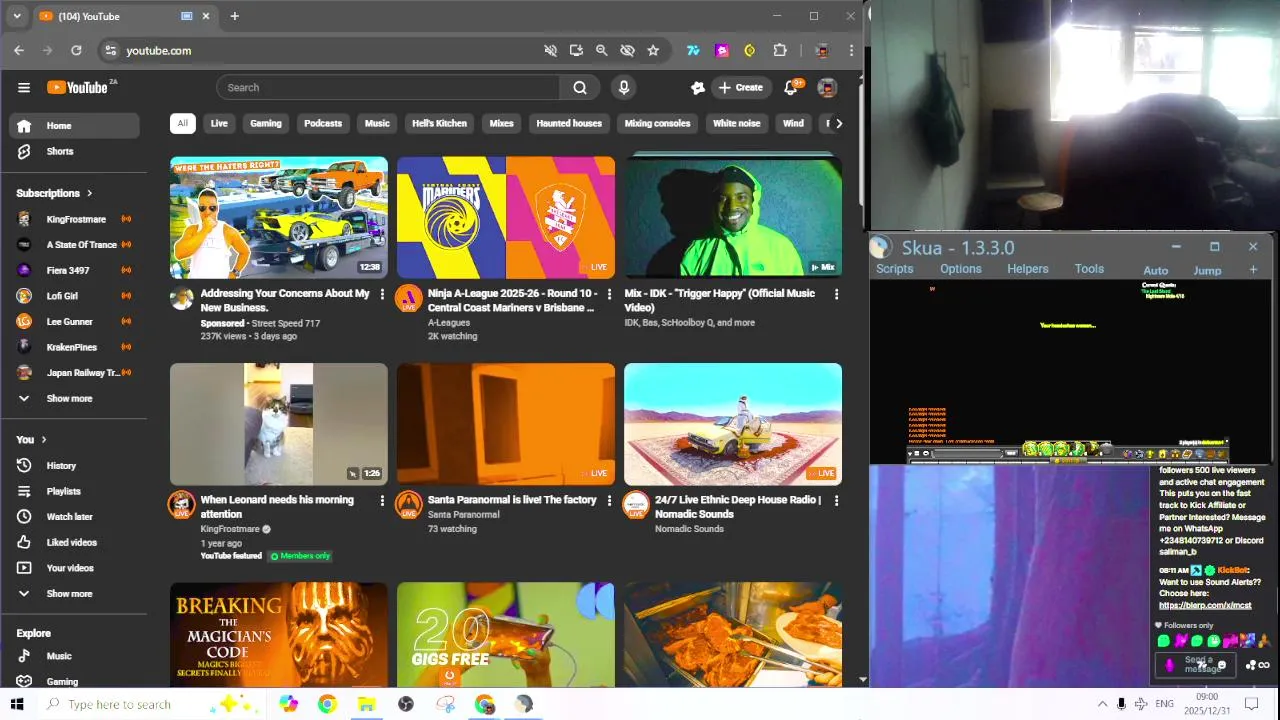Reload the YouTube page

(x=76, y=50)
